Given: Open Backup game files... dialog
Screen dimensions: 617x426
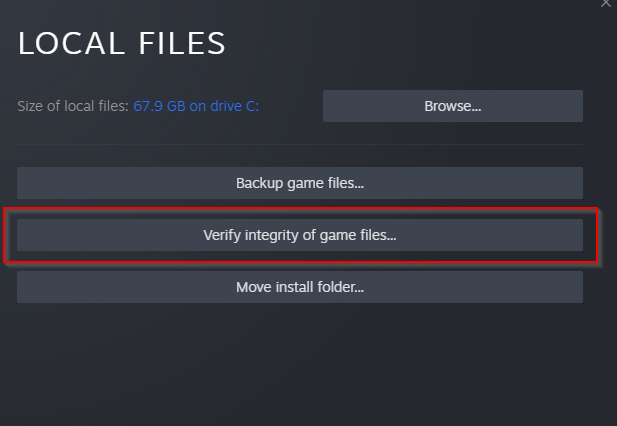Looking at the screenshot, I should click(x=299, y=183).
